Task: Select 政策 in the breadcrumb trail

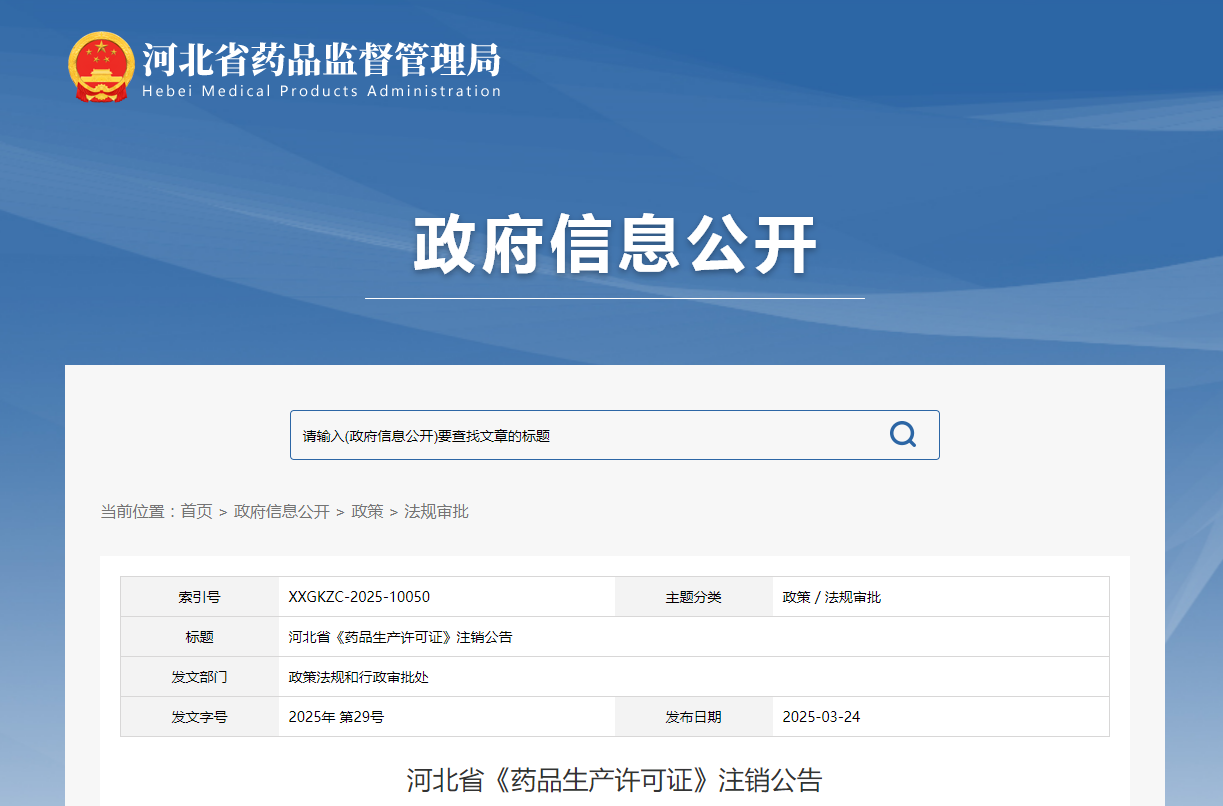Action: [367, 512]
